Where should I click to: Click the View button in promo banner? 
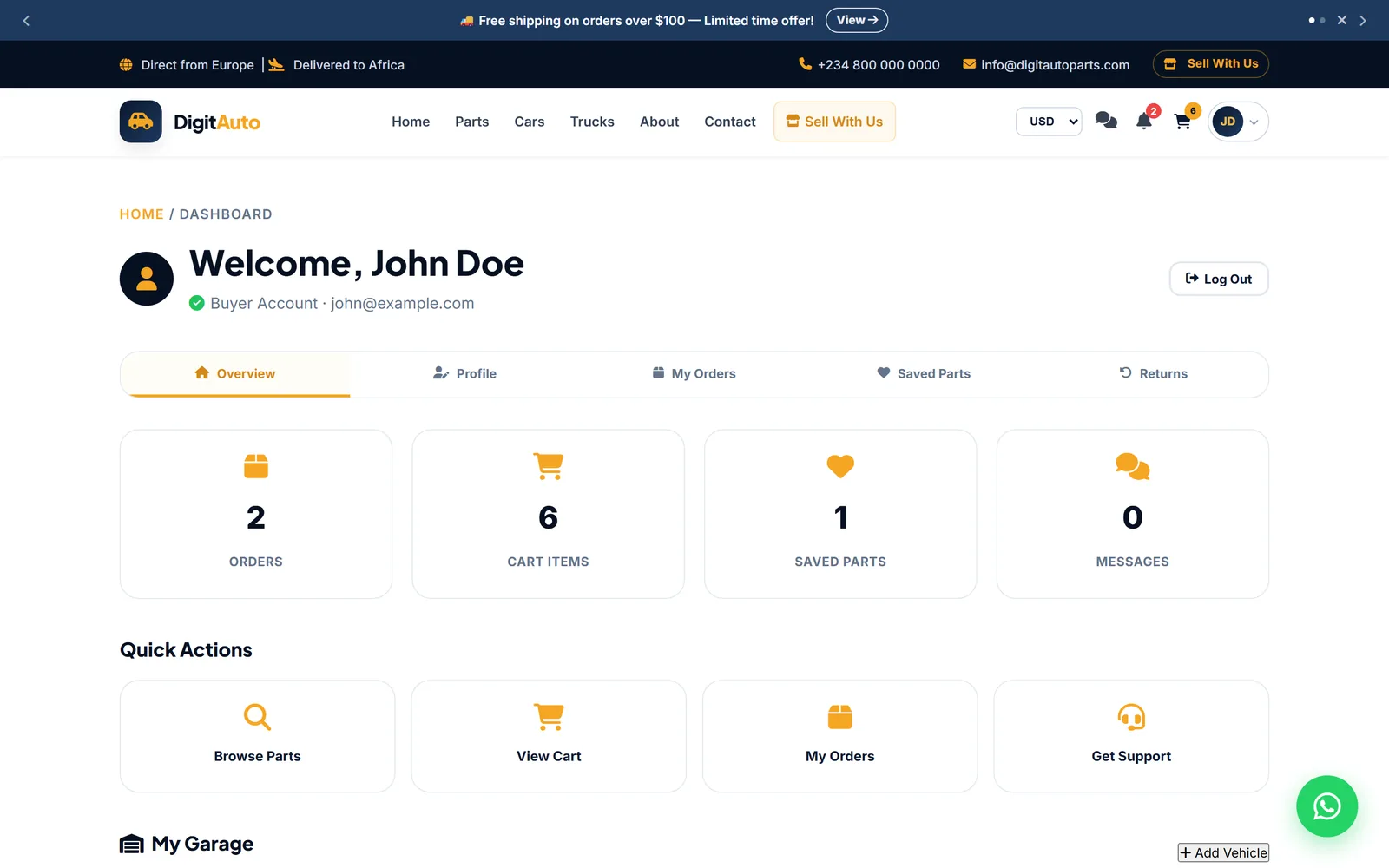857,20
